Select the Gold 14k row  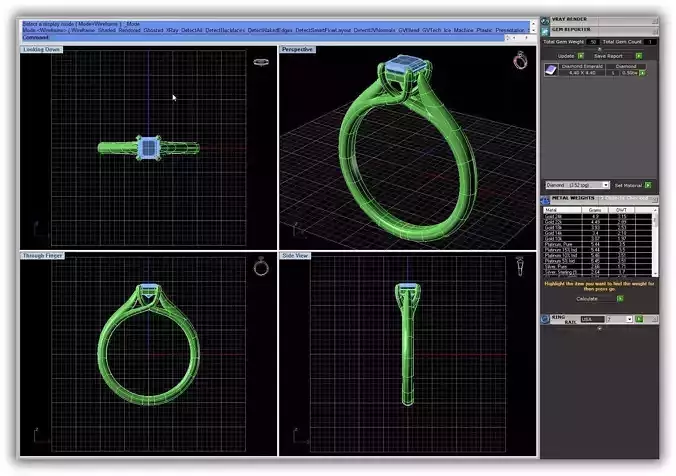[598, 233]
